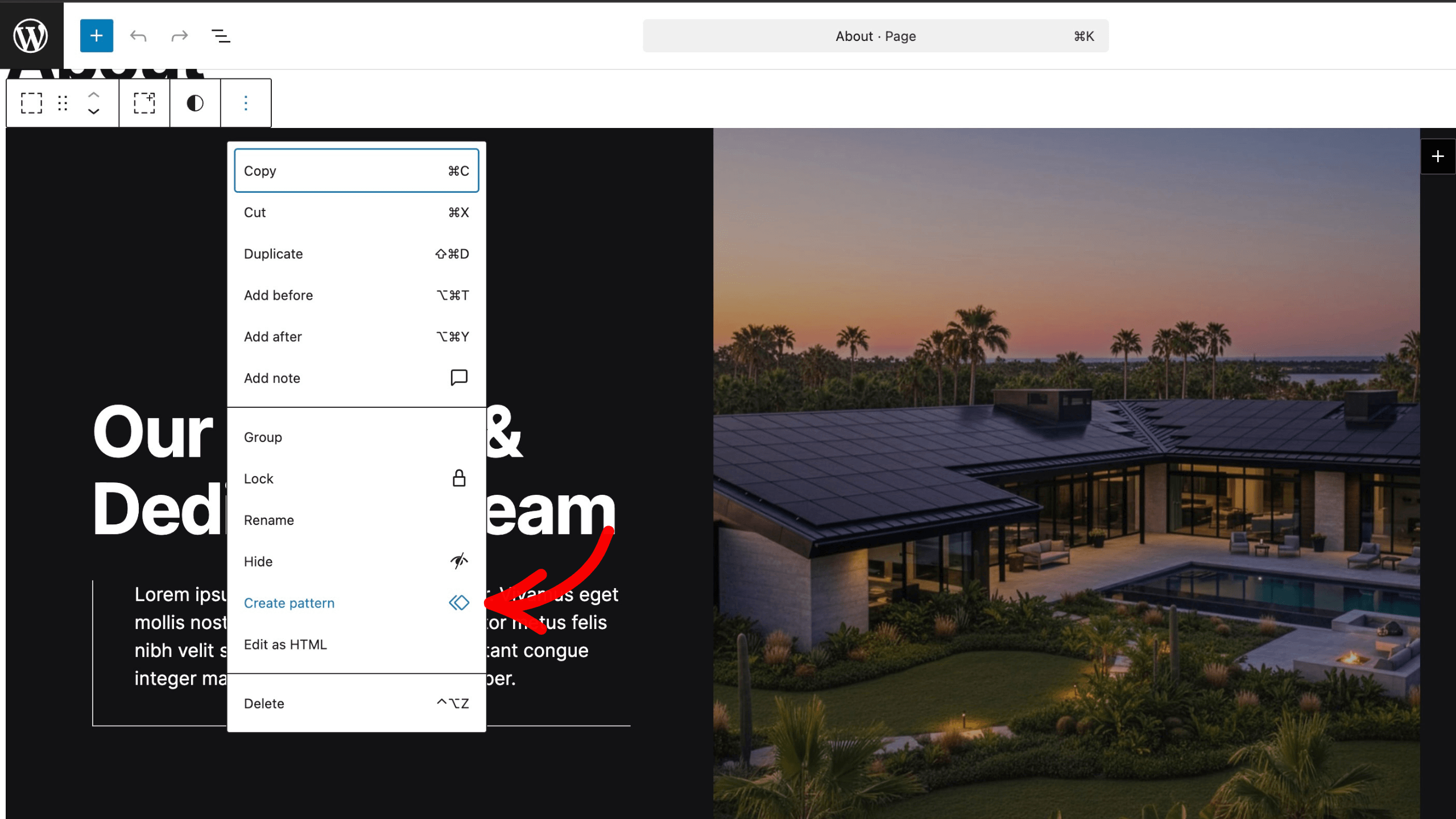Image resolution: width=1456 pixels, height=819 pixels.
Task: Click Edit as HTML option
Action: (355, 644)
